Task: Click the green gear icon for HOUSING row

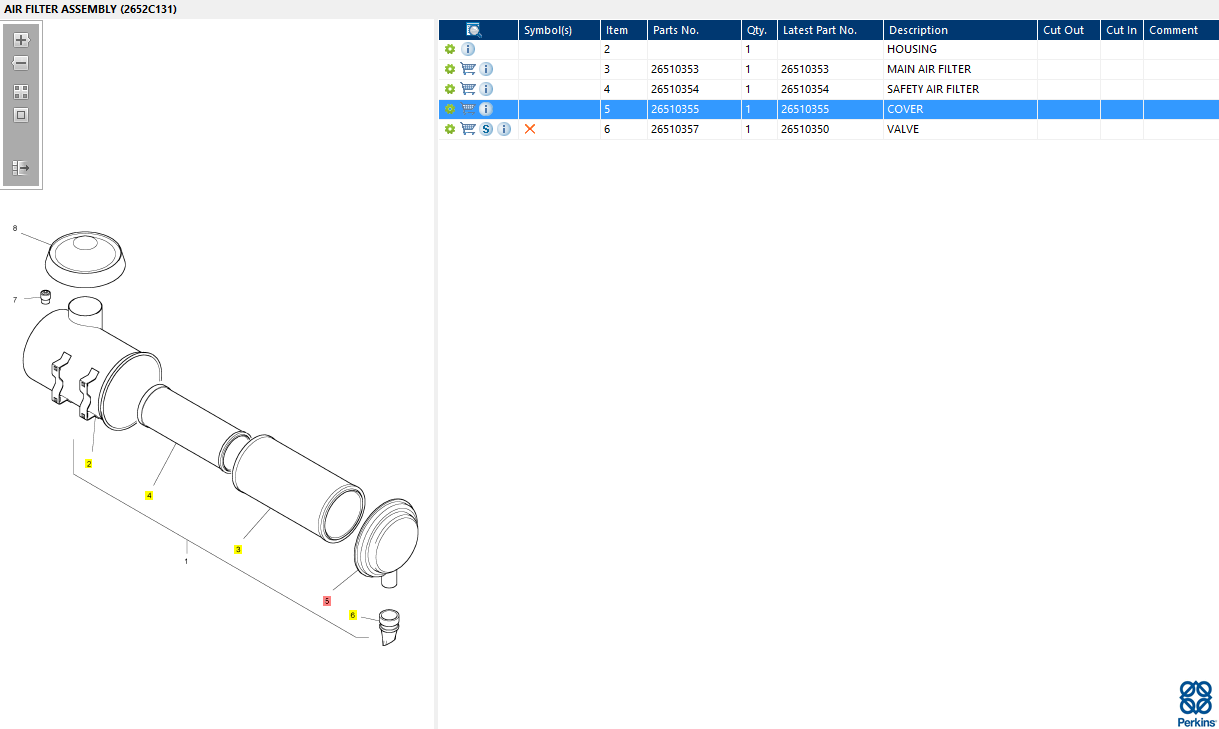Action: pyautogui.click(x=450, y=49)
